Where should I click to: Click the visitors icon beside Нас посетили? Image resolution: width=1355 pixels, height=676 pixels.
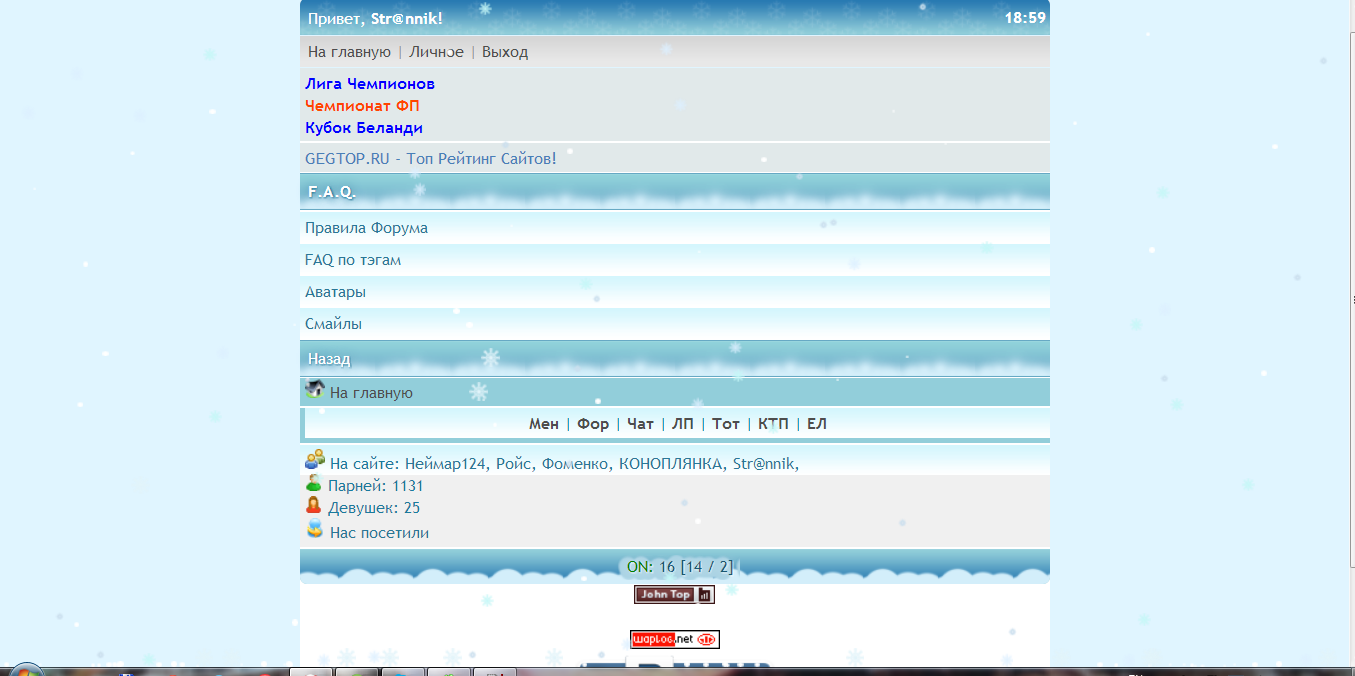315,529
